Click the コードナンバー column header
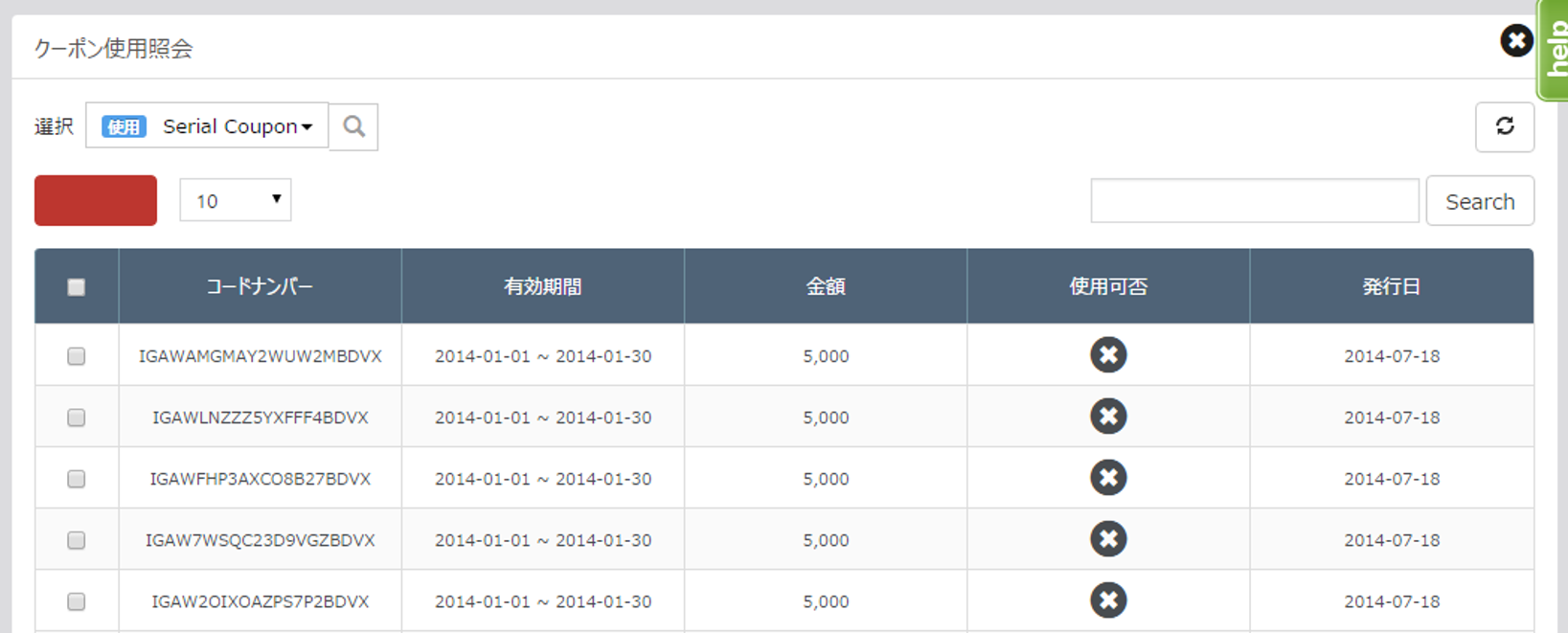This screenshot has height=633, width=1568. (x=260, y=286)
